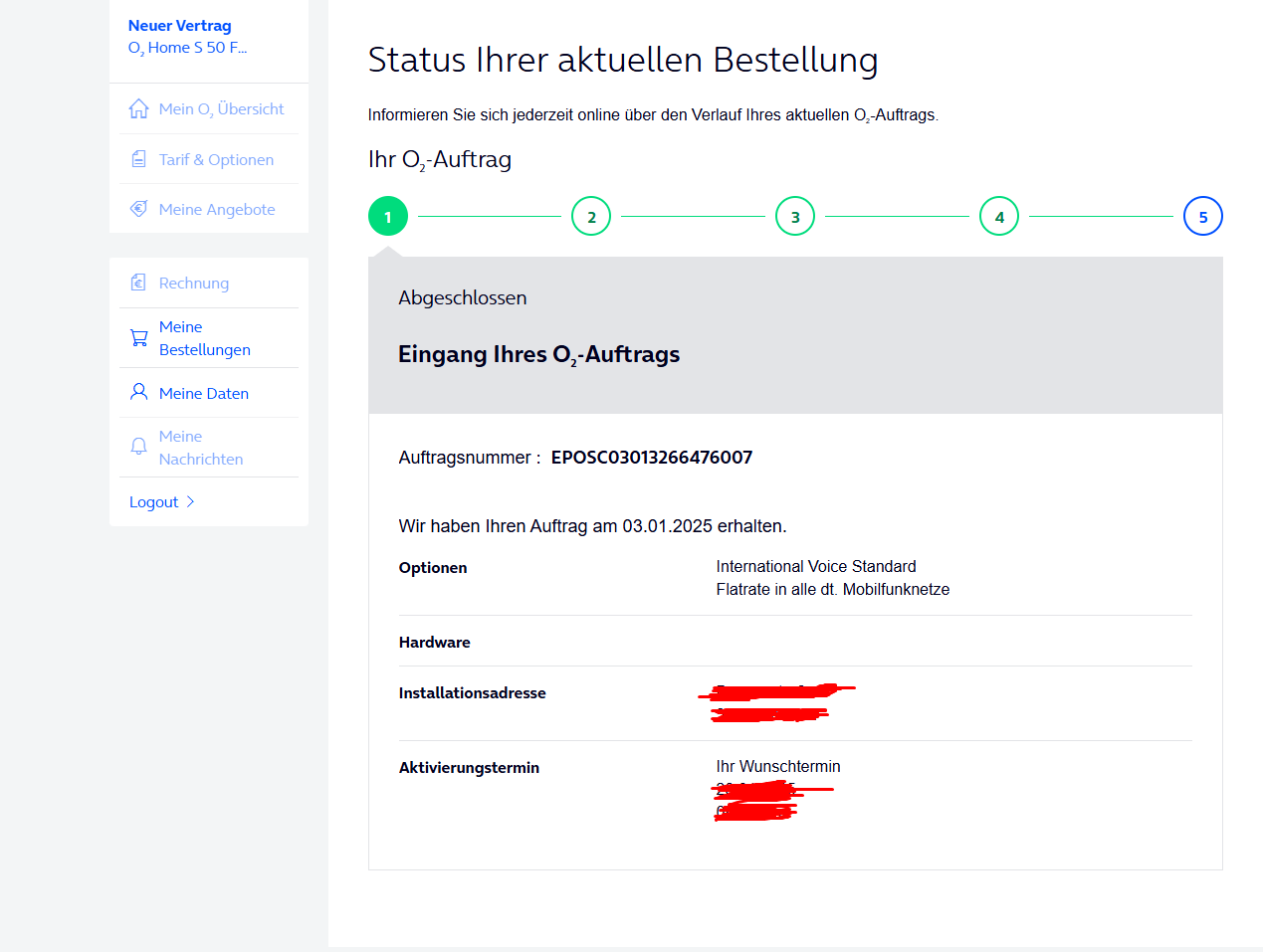Select the Neuer Vertrag contract header
Image resolution: width=1263 pixels, height=952 pixels.
pos(180,26)
